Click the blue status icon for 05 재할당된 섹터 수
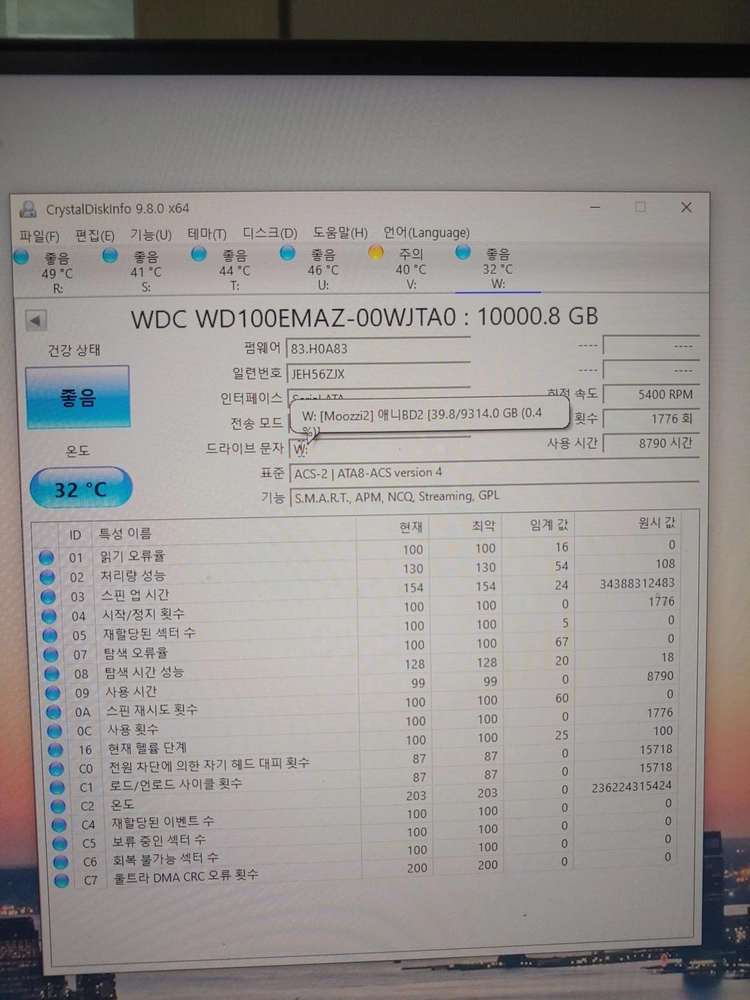750x1000 pixels. (x=50, y=635)
